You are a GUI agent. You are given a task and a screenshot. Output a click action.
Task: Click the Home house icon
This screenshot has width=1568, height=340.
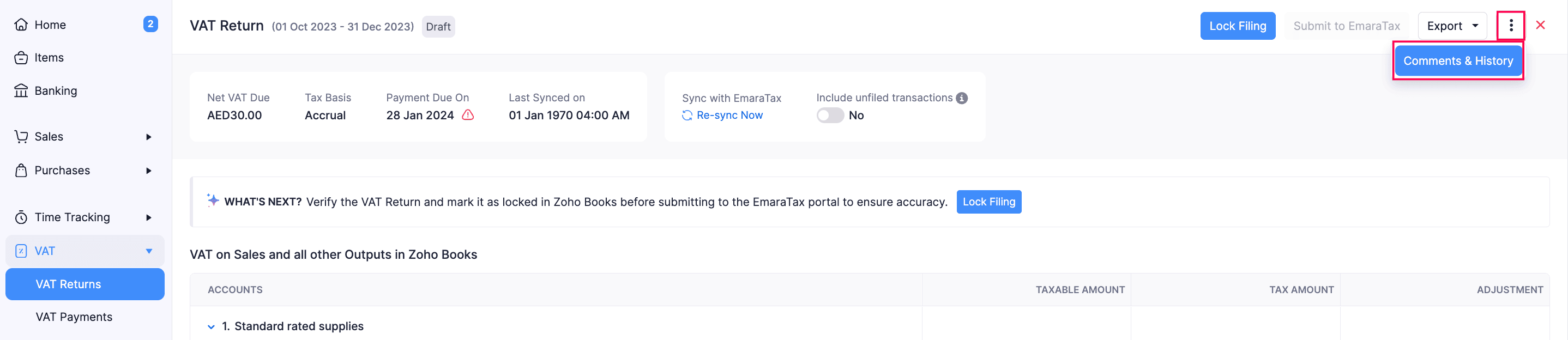(x=21, y=25)
